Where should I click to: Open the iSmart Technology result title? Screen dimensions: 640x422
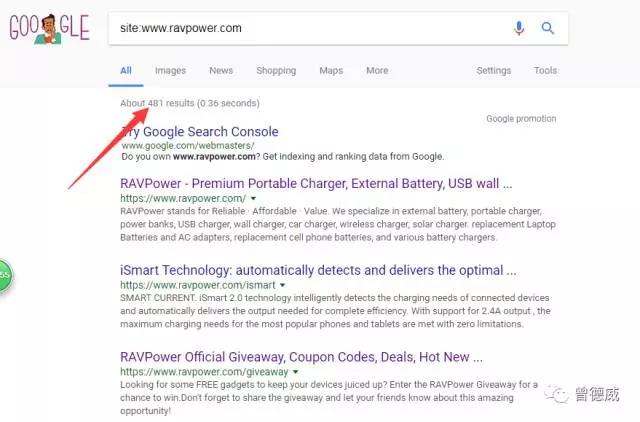click(x=318, y=270)
